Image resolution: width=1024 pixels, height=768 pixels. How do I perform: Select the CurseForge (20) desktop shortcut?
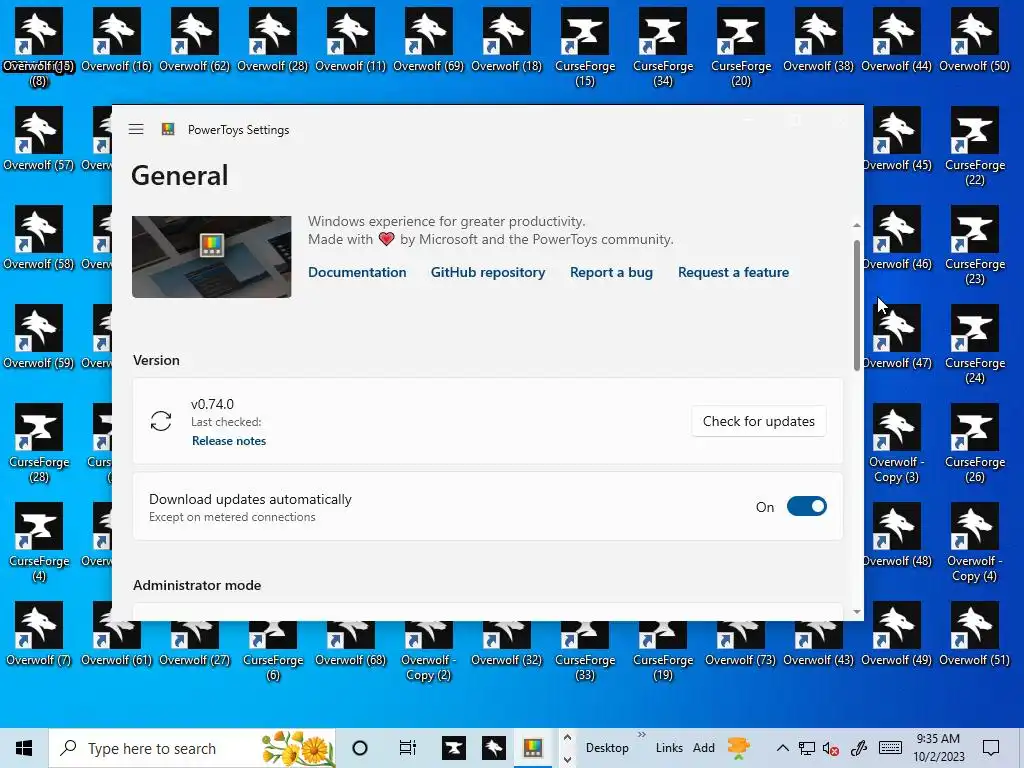point(741,47)
